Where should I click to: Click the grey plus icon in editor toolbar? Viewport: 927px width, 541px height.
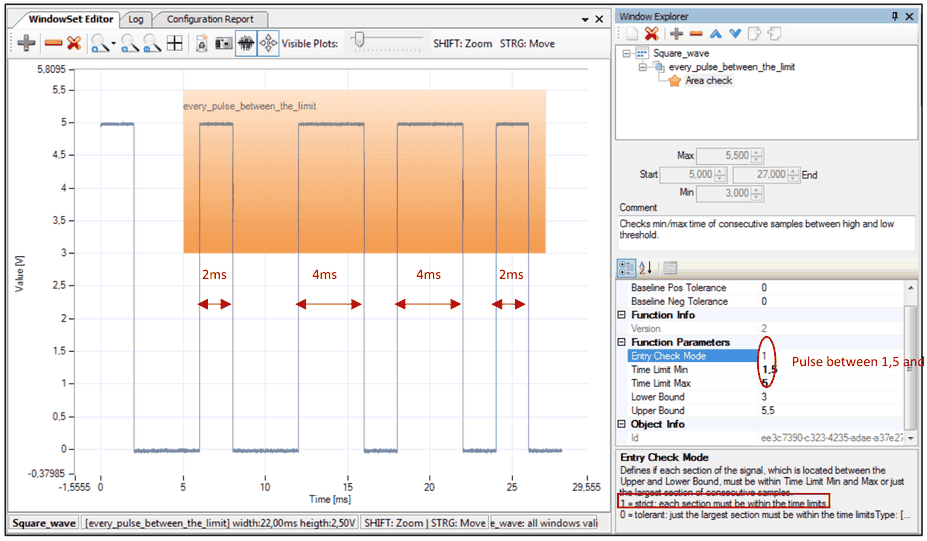26,43
